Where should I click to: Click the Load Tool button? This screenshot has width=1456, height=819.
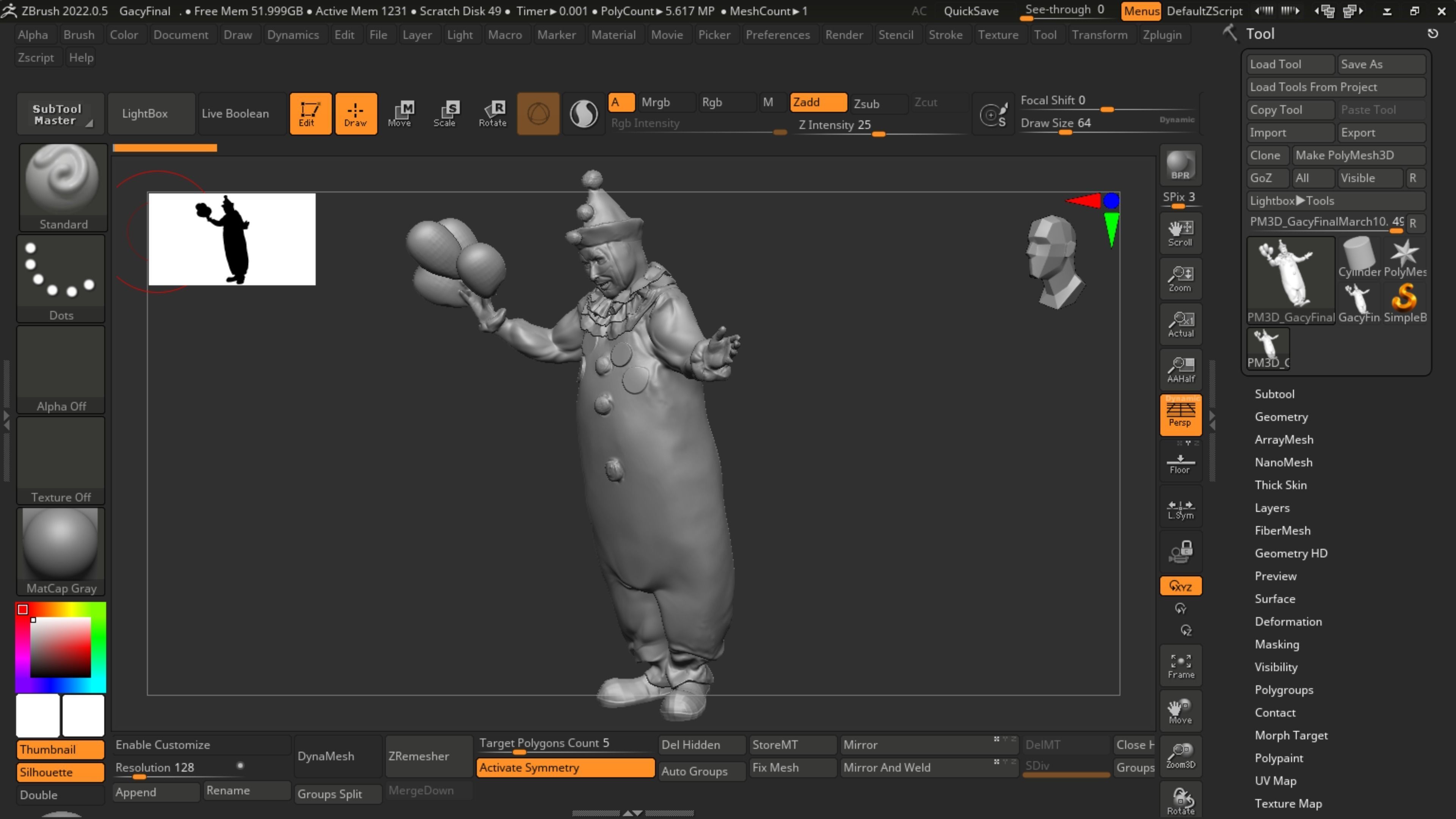tap(1290, 64)
